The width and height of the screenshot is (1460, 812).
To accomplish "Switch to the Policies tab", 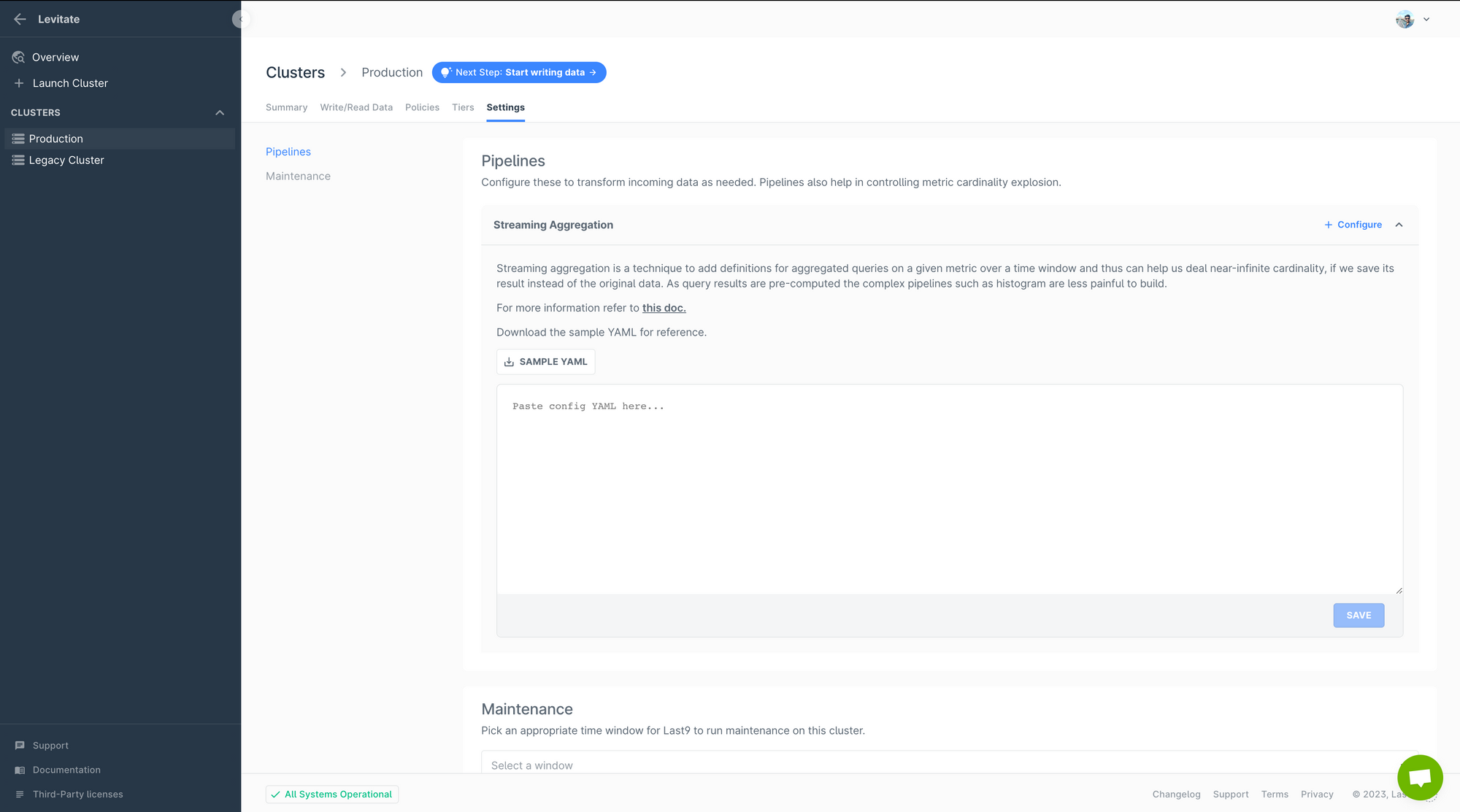I will coord(422,107).
